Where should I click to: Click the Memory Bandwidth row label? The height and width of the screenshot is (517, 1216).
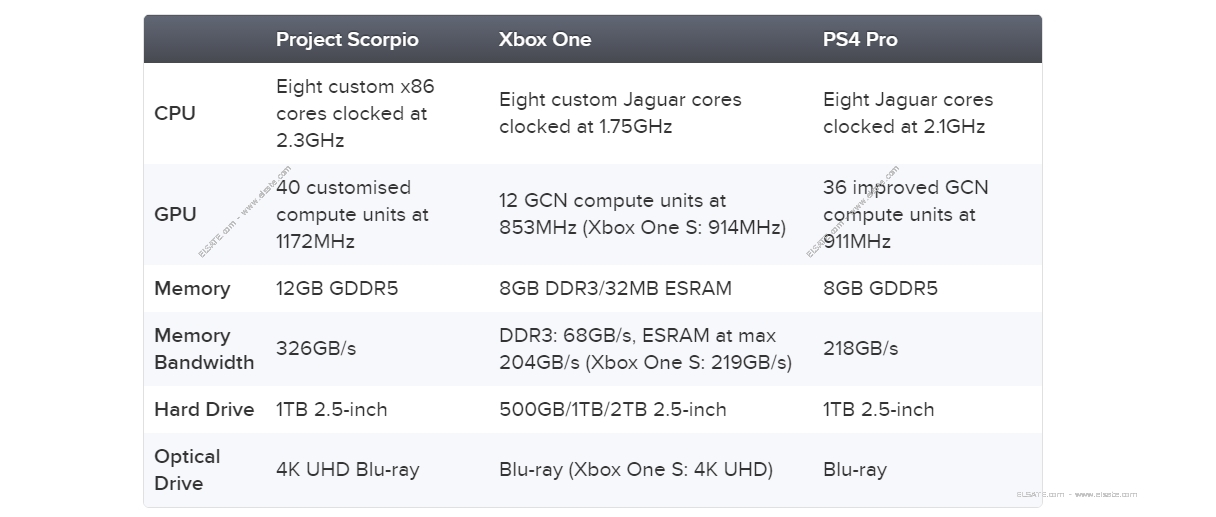(204, 349)
